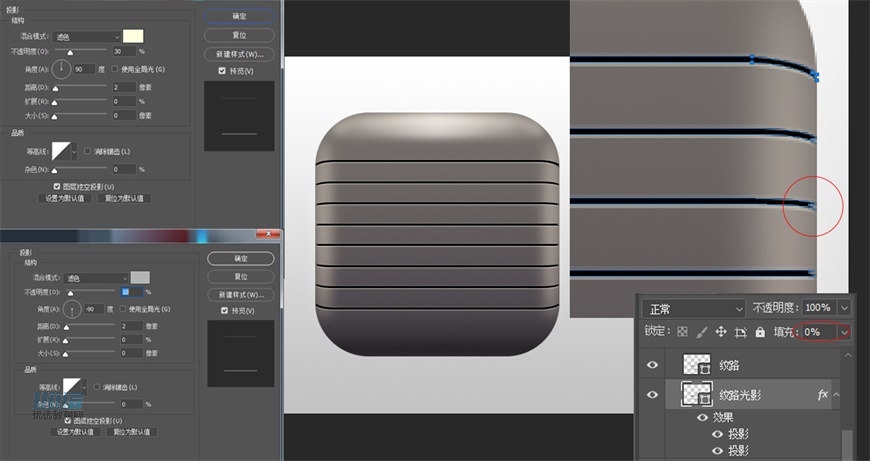
Task: Click the angle dial in the -90-degree 投影 dialog
Action: click(72, 309)
